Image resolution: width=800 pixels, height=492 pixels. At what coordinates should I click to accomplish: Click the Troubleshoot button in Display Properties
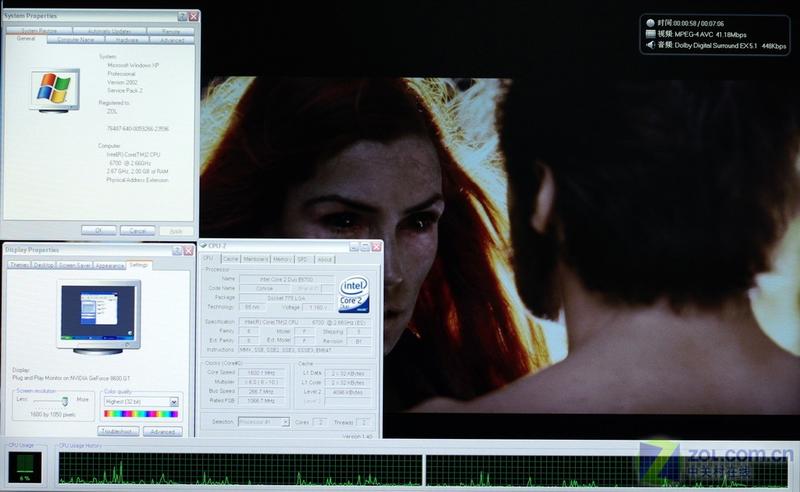118,431
